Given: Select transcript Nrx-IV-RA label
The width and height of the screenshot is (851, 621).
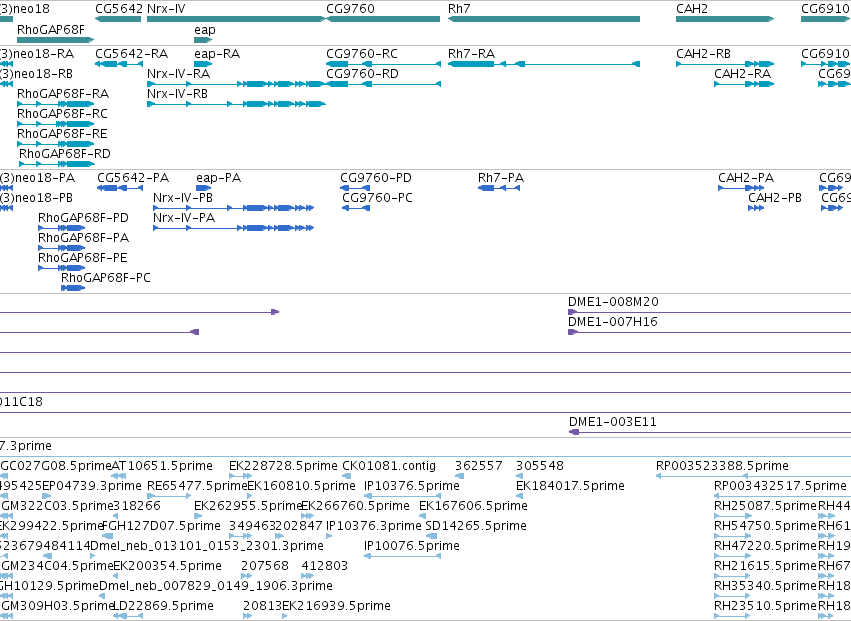Looking at the screenshot, I should (179, 73).
